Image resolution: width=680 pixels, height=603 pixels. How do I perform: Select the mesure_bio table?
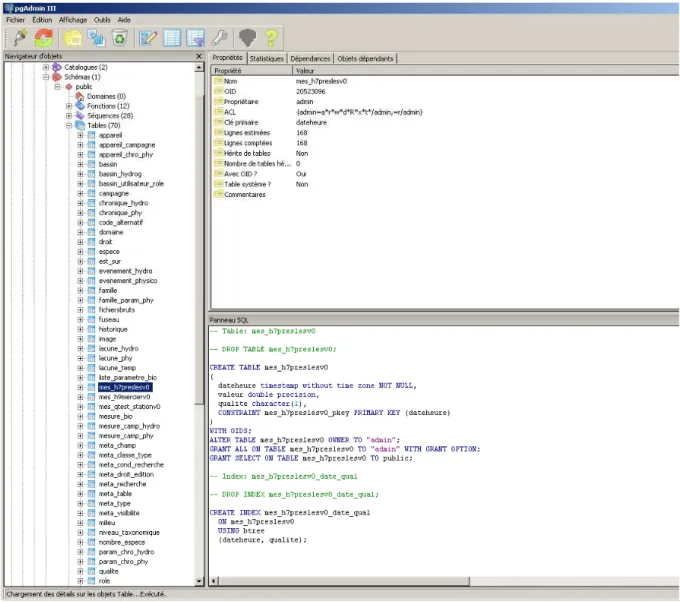(115, 416)
